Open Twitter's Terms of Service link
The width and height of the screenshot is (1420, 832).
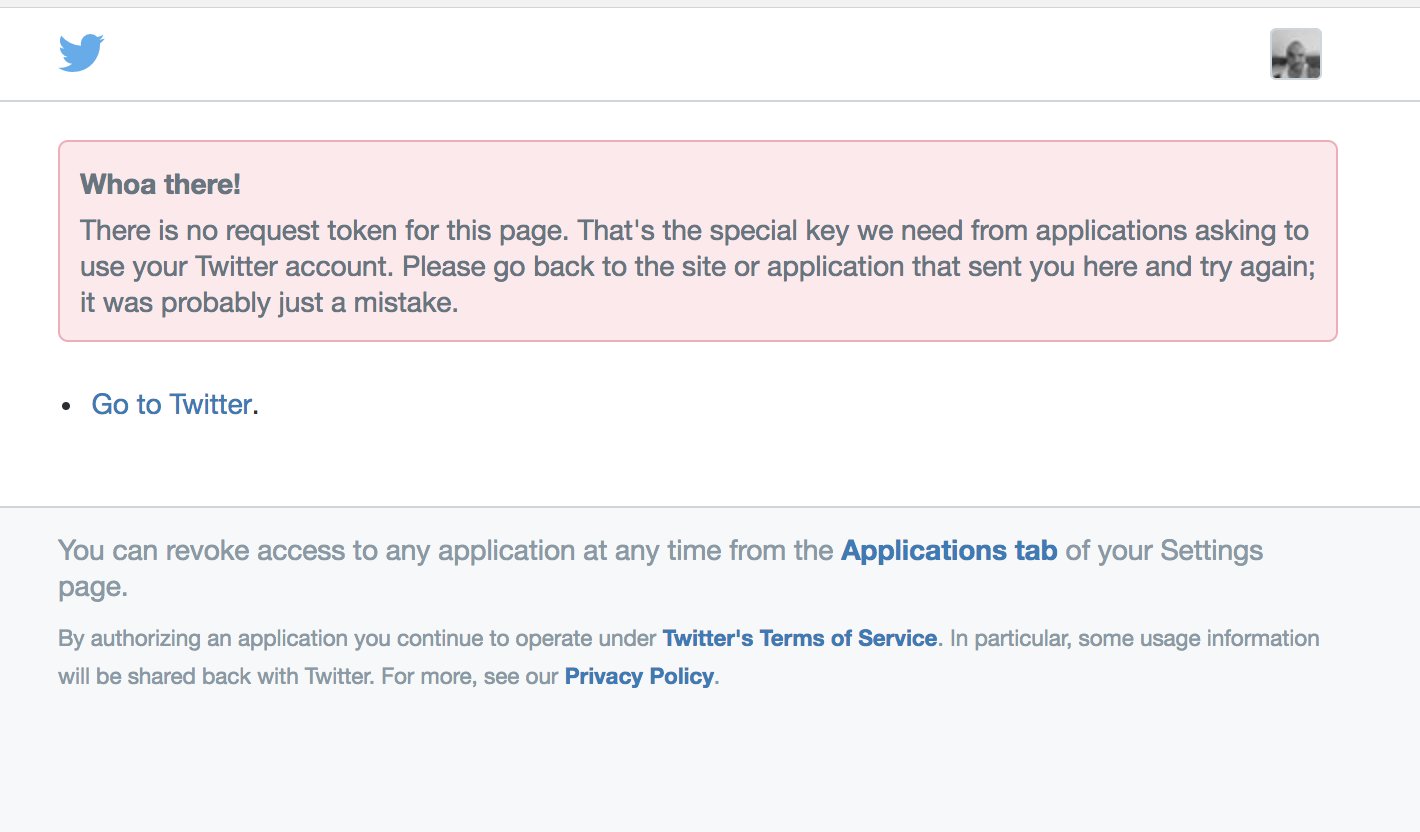click(799, 638)
